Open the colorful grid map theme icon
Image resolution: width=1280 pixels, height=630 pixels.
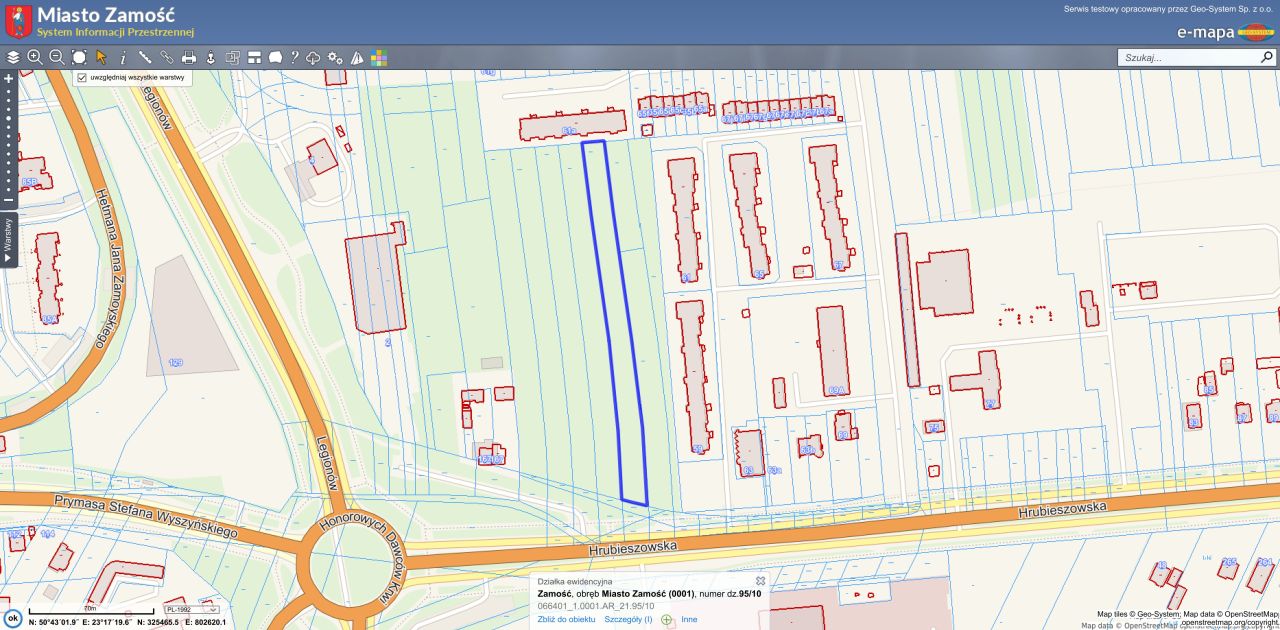(379, 58)
